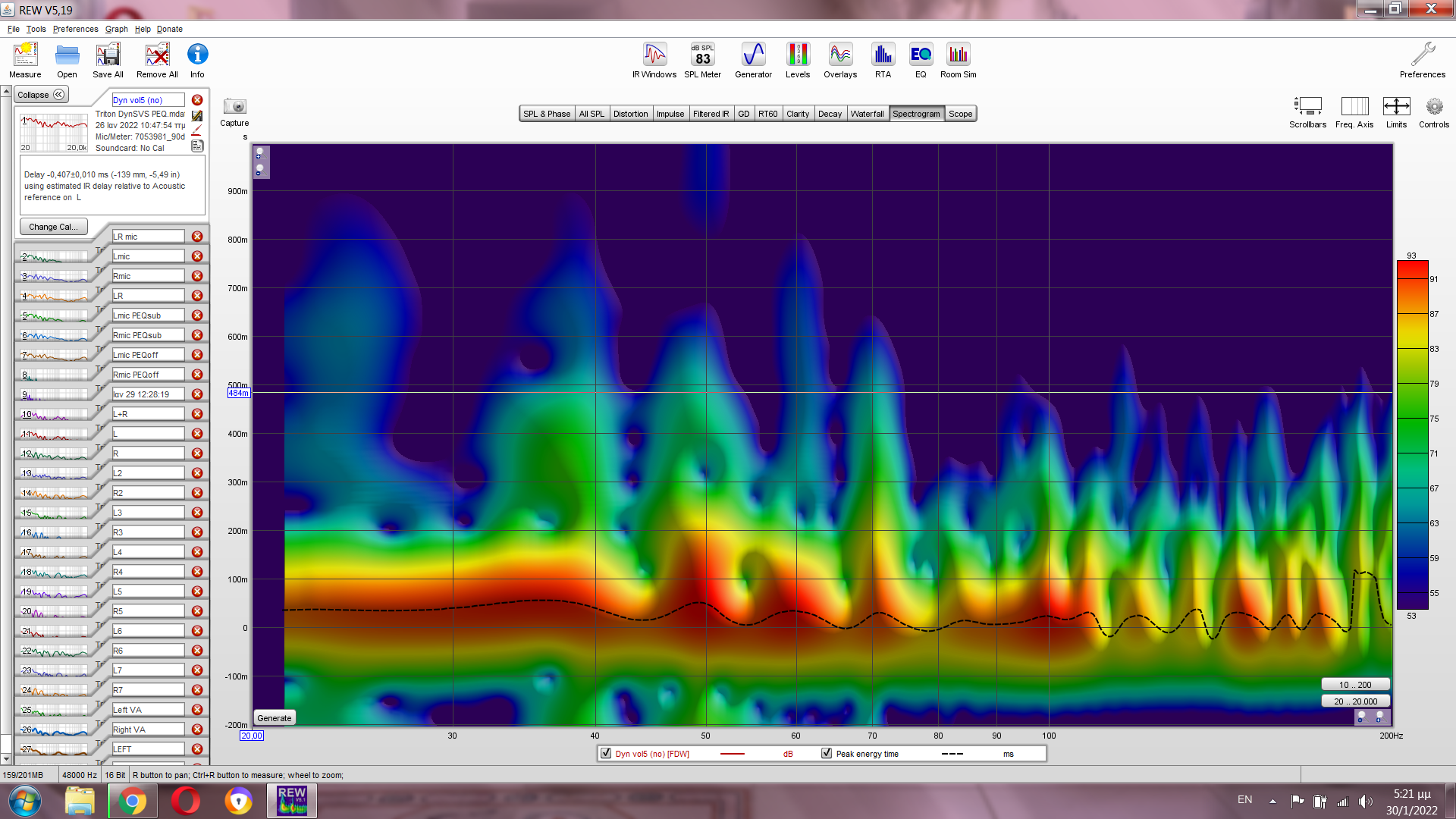
Task: Open a measurement file
Action: pyautogui.click(x=67, y=61)
